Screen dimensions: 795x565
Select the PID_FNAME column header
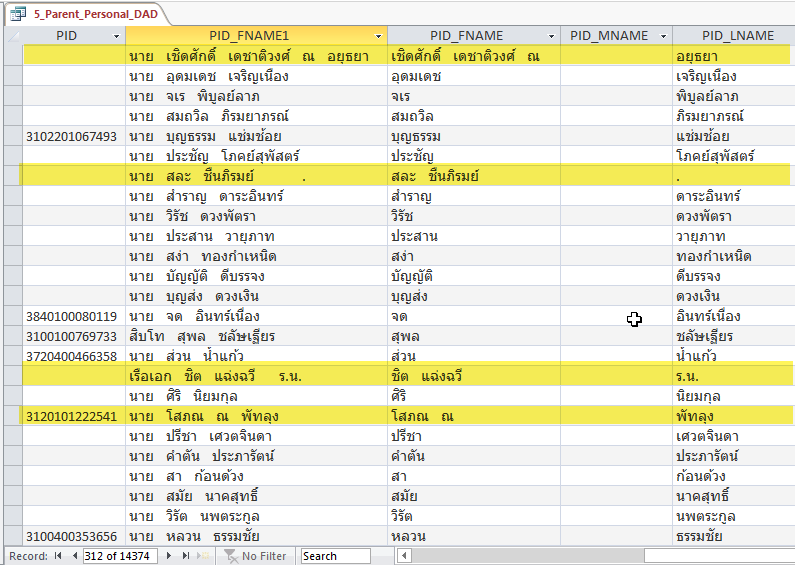click(x=472, y=36)
